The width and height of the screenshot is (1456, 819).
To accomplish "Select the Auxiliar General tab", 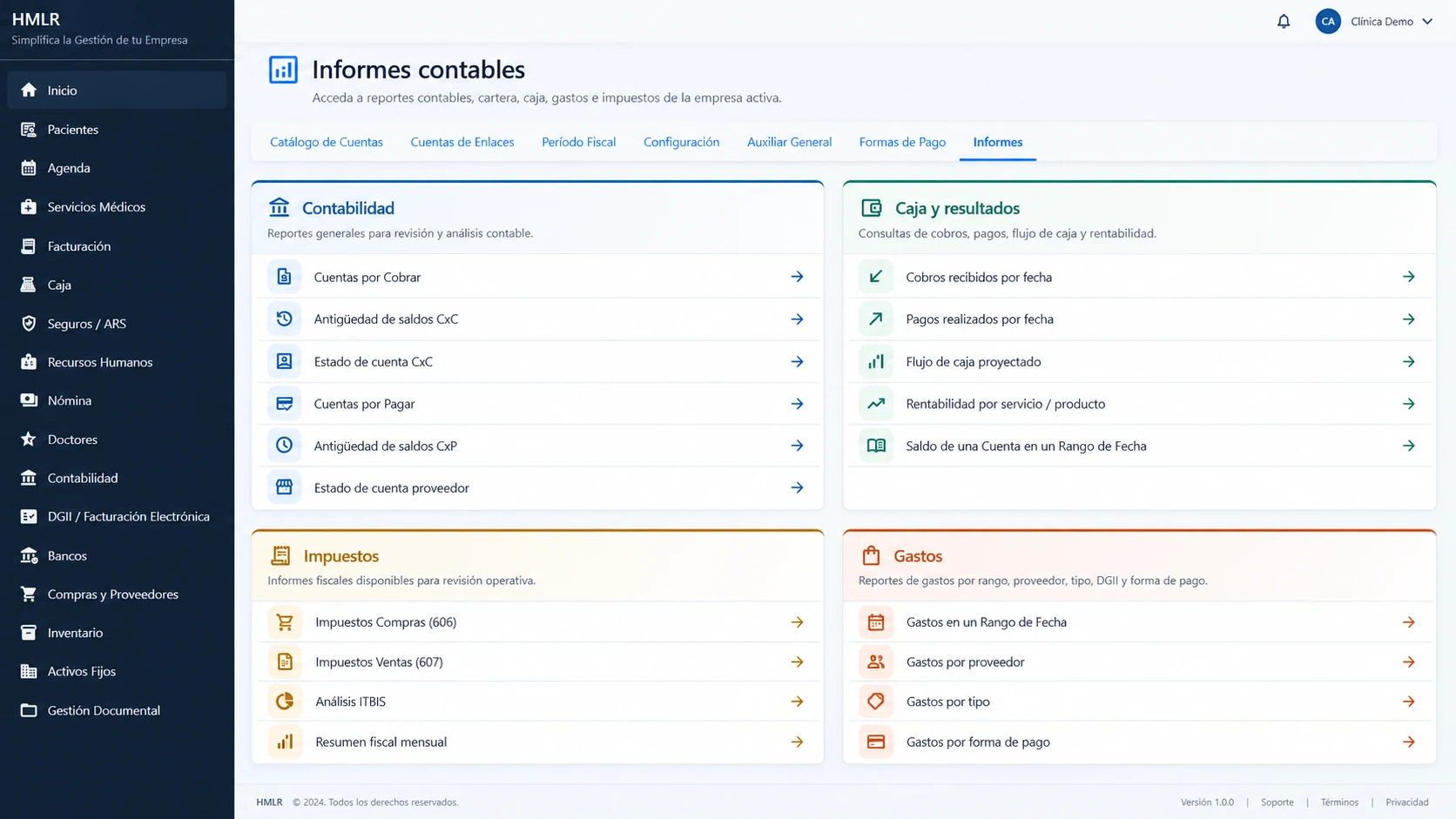I will [789, 142].
